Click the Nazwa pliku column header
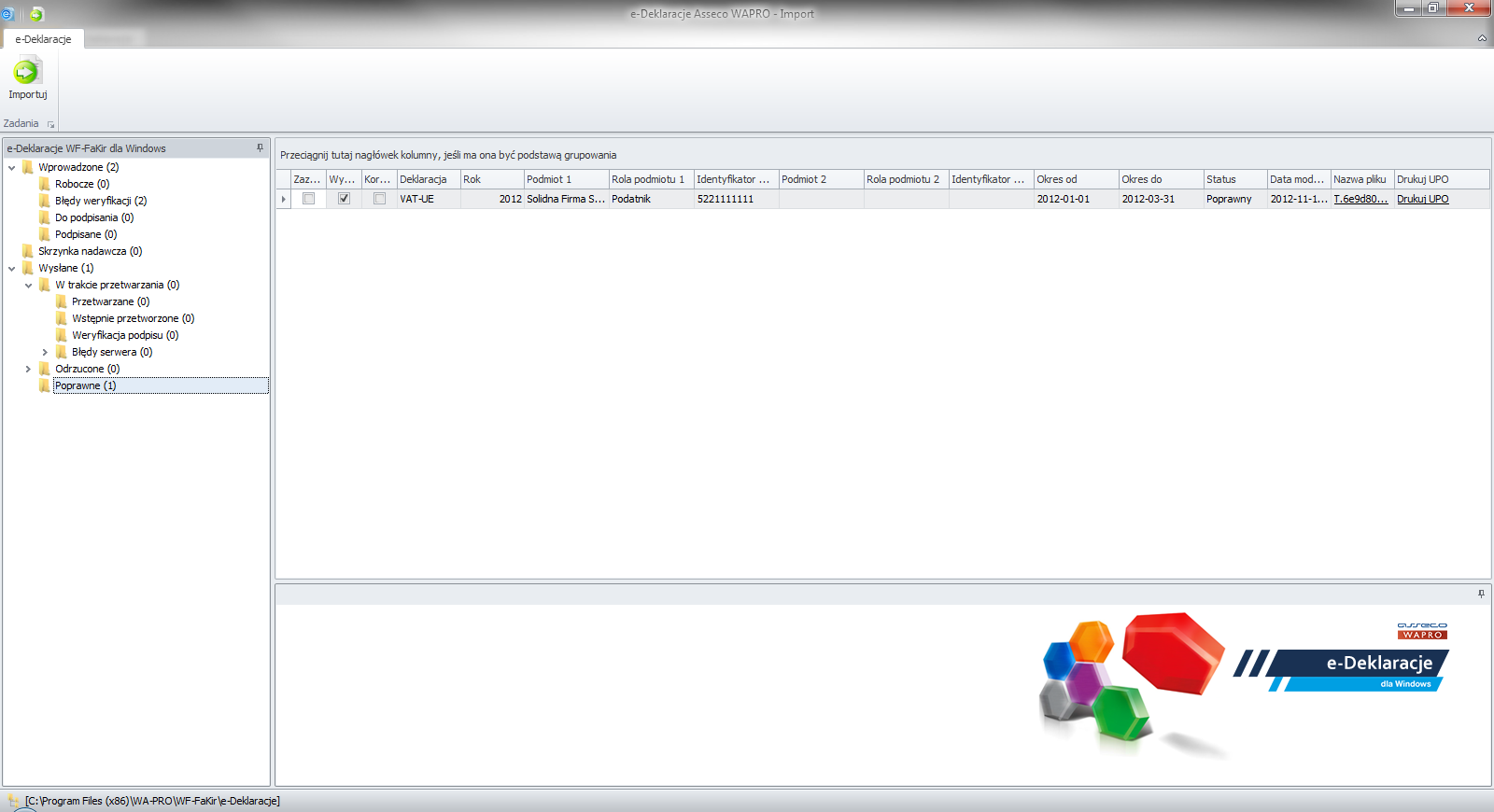The width and height of the screenshot is (1494, 812). coord(1362,179)
